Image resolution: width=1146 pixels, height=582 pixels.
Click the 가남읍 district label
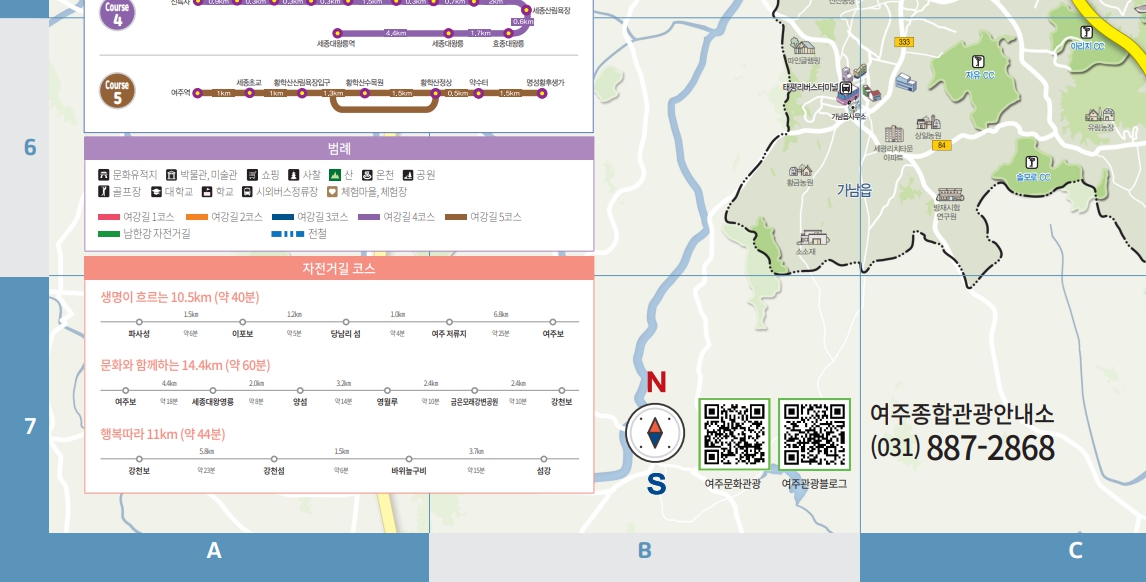854,190
